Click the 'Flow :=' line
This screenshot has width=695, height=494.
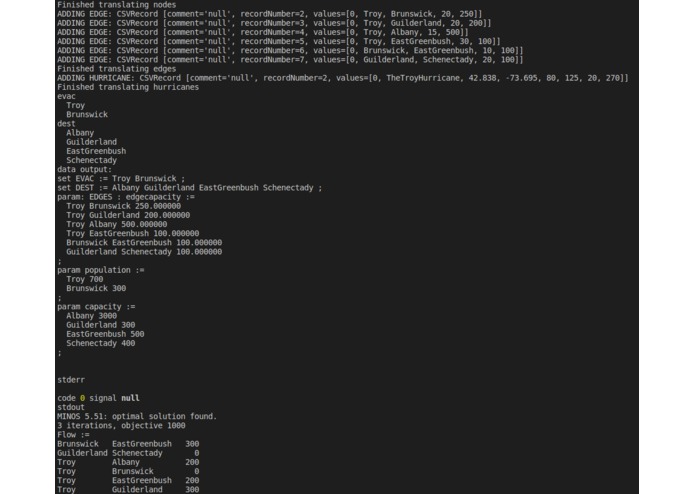click(x=73, y=435)
